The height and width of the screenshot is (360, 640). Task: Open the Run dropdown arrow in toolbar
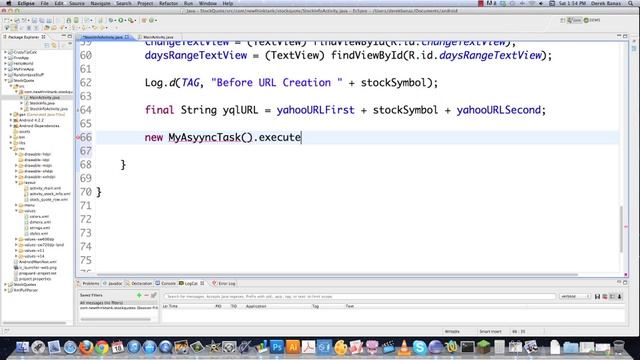tap(125, 20)
